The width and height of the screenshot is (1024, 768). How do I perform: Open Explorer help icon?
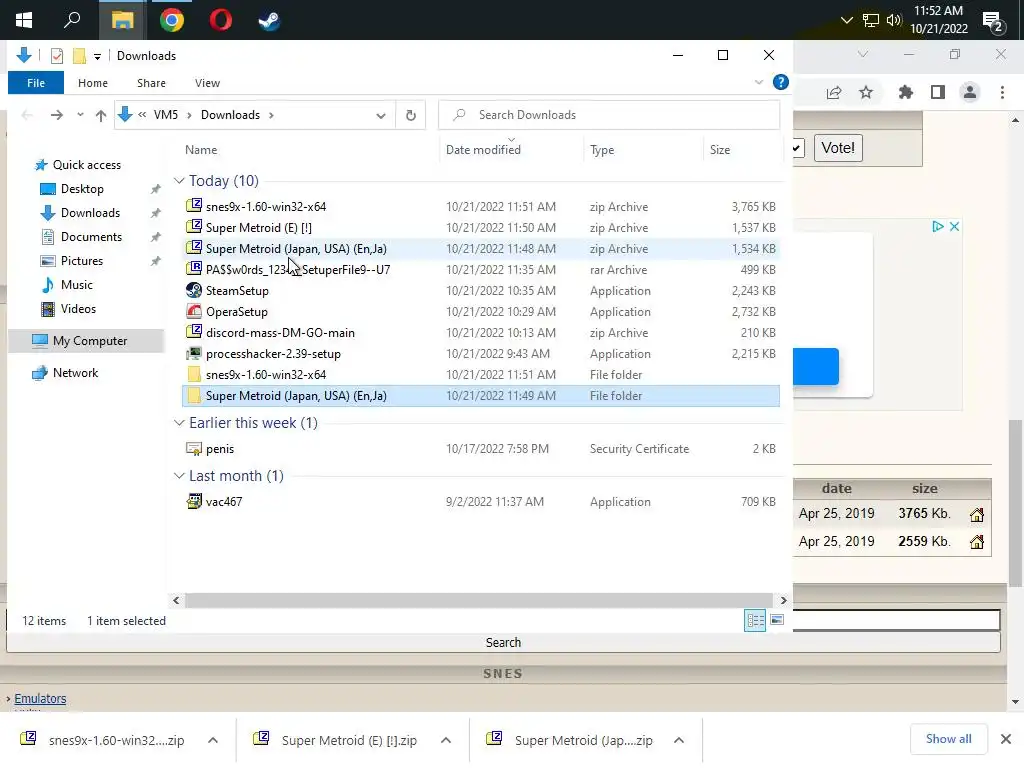780,82
